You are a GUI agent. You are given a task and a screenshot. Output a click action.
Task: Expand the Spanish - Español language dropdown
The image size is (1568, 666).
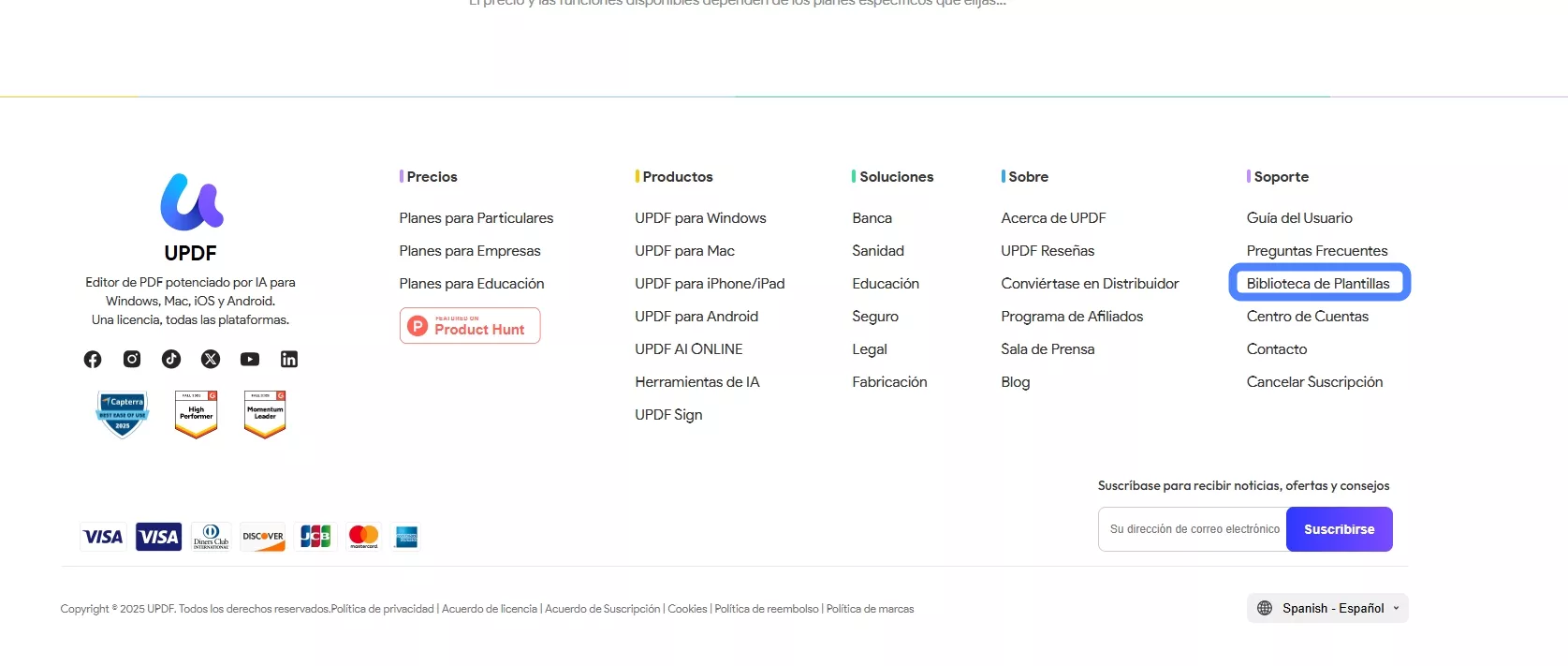click(1327, 608)
